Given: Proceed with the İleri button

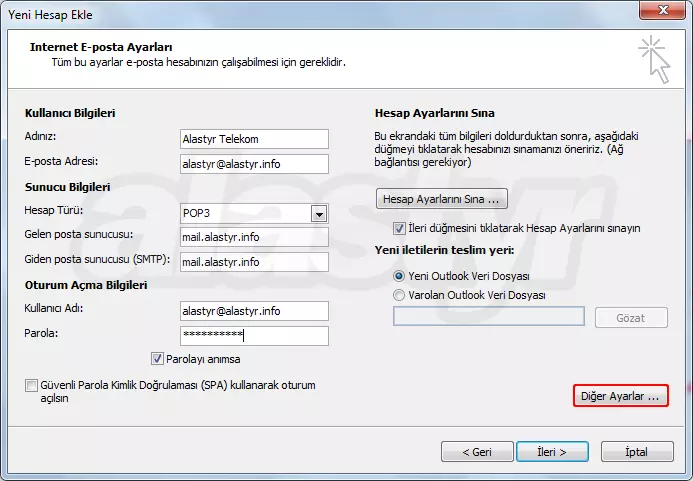Looking at the screenshot, I should click(552, 452).
